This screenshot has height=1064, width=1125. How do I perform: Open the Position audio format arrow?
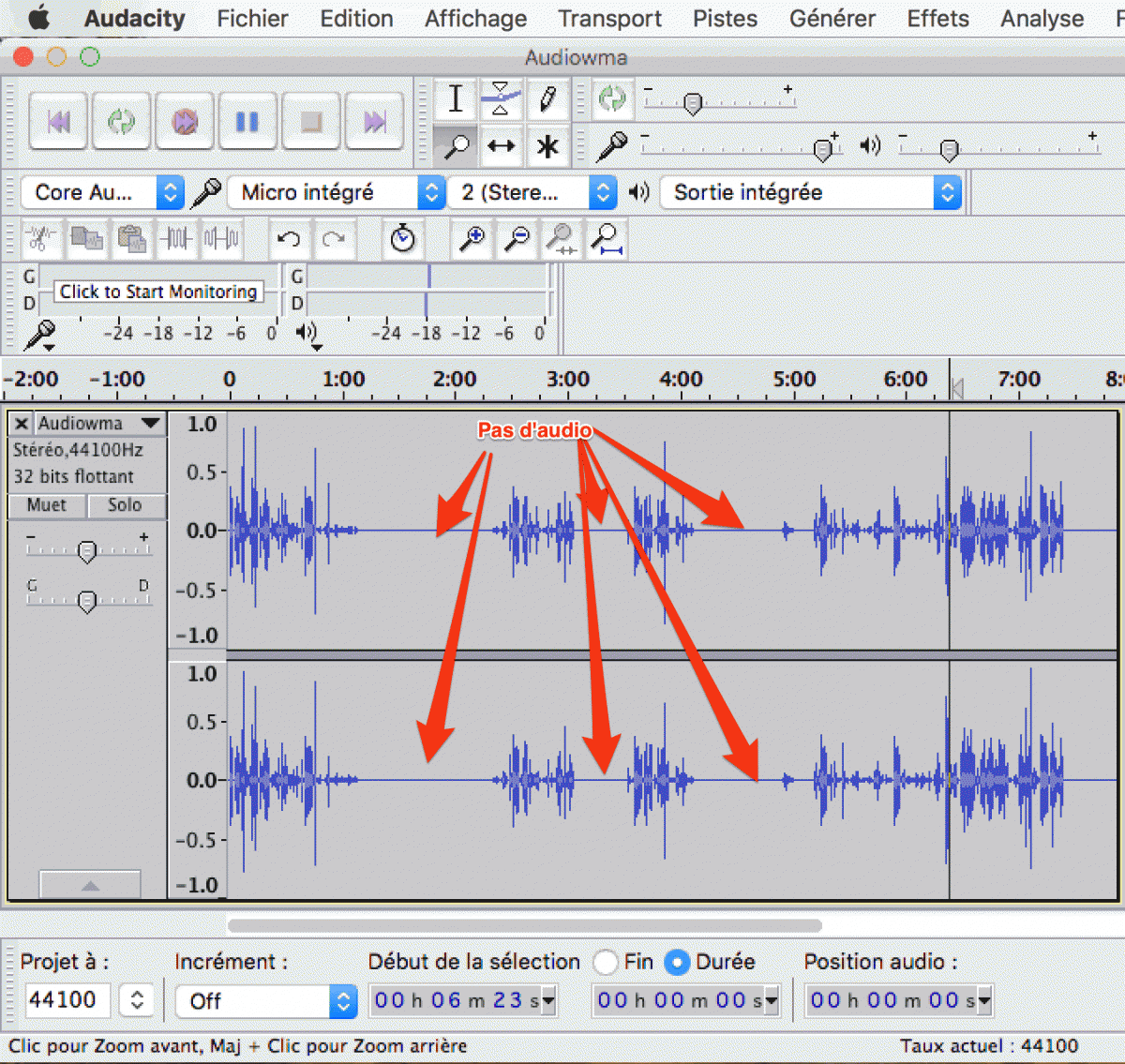click(984, 1000)
